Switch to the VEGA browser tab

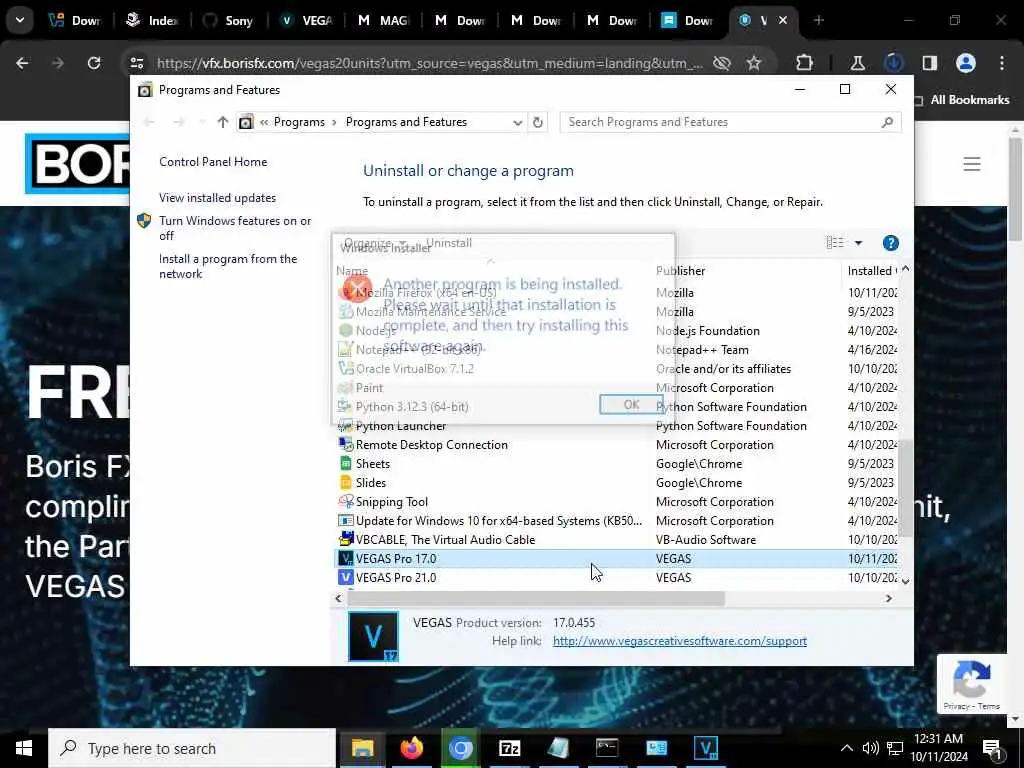pos(307,21)
